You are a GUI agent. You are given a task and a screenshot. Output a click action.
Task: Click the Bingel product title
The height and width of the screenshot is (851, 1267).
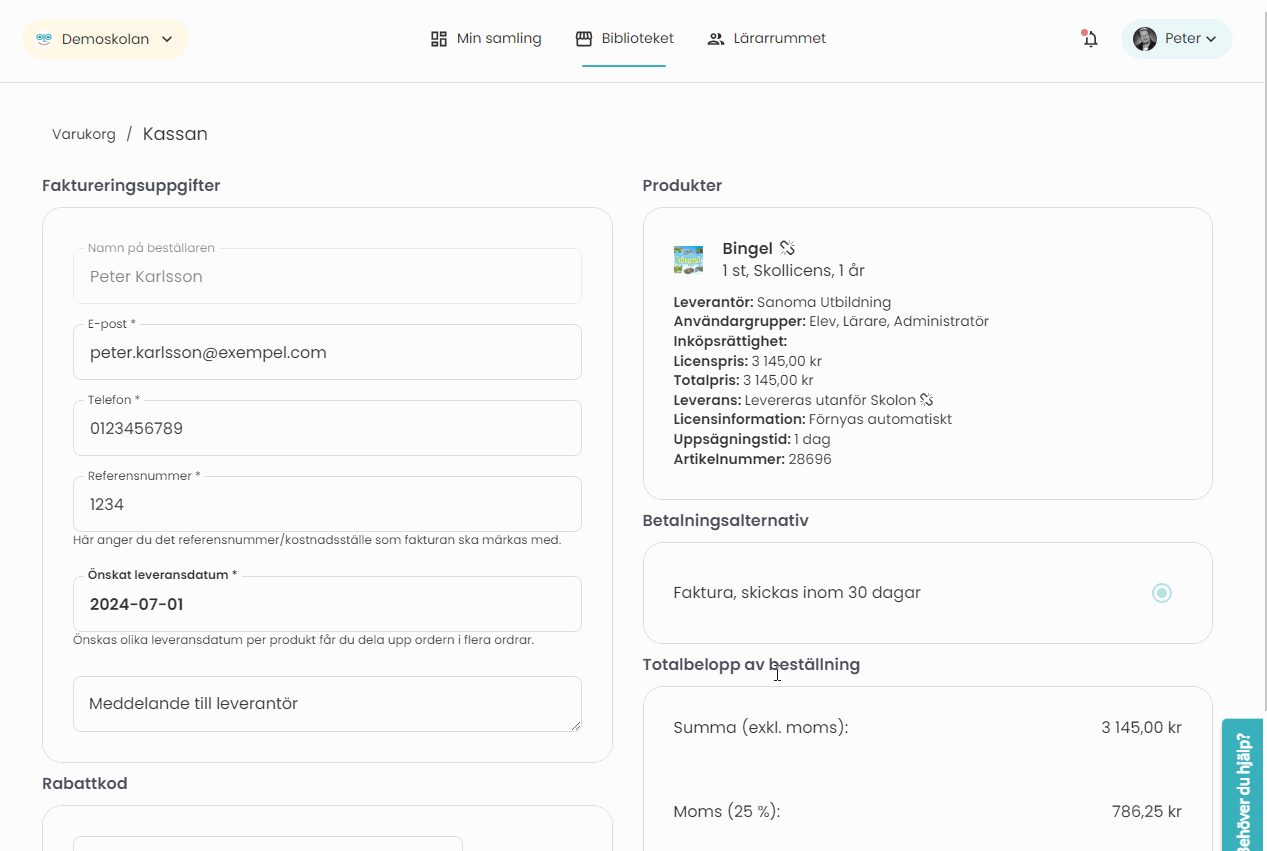coord(747,248)
